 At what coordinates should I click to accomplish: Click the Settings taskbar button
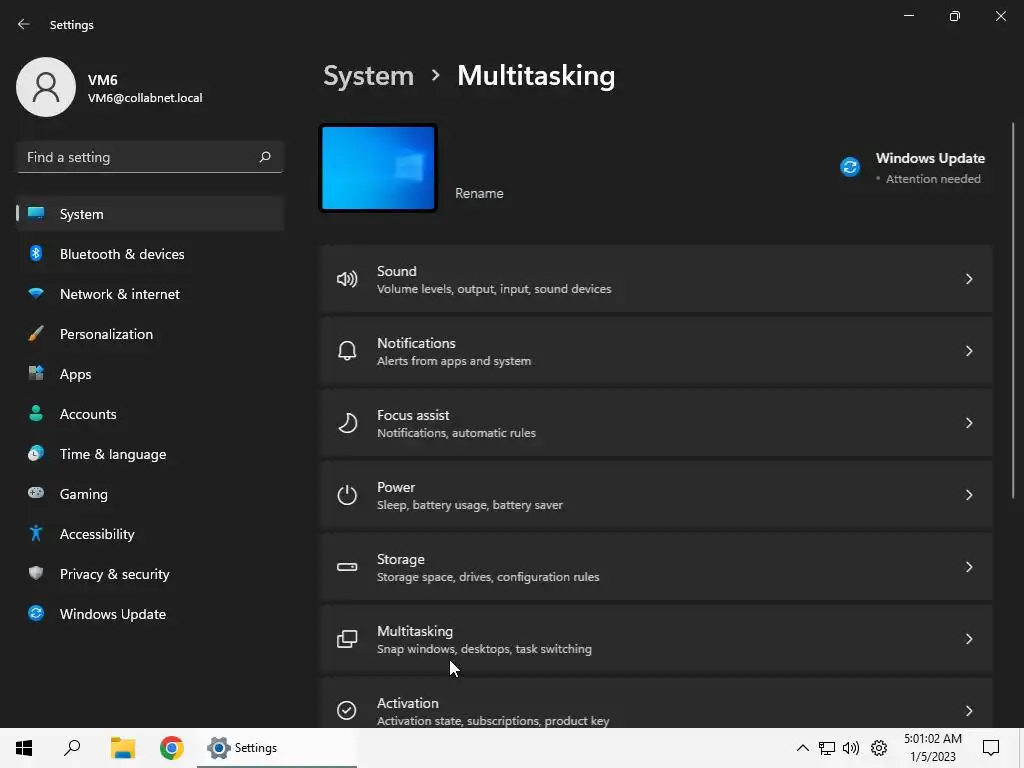pyautogui.click(x=276, y=748)
